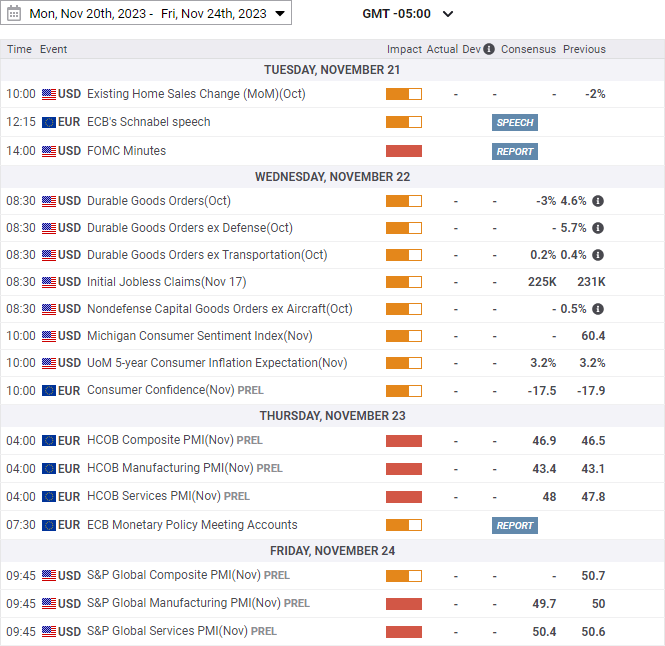Click the date range text field
The image size is (665, 646).
point(148,14)
